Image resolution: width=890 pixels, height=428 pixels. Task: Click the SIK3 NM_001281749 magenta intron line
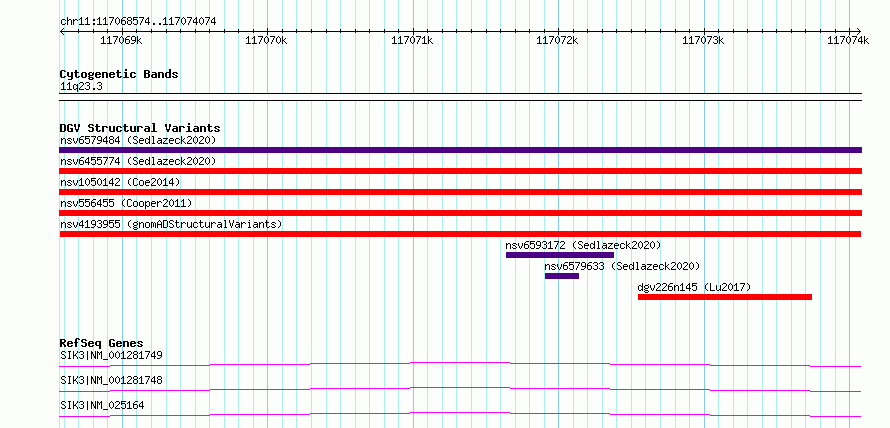pos(460,364)
